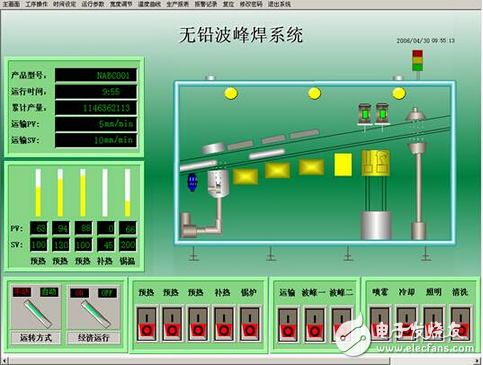Toggle the first 预热 rocker switch

tap(146, 324)
